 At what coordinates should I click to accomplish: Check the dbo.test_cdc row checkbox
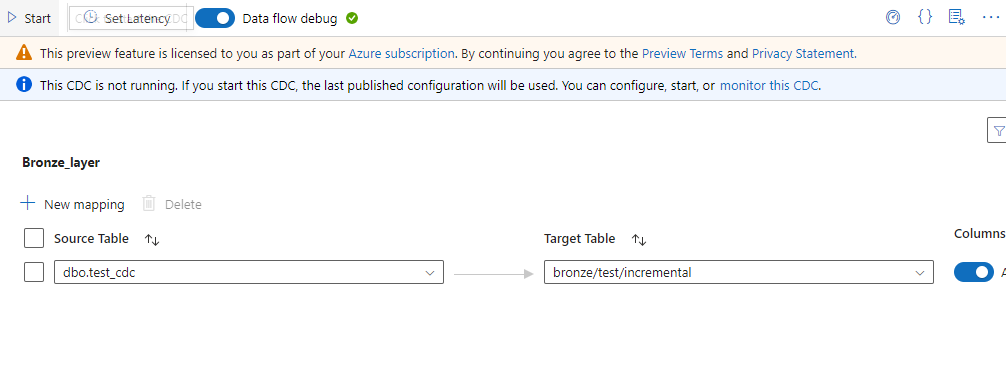coord(34,272)
